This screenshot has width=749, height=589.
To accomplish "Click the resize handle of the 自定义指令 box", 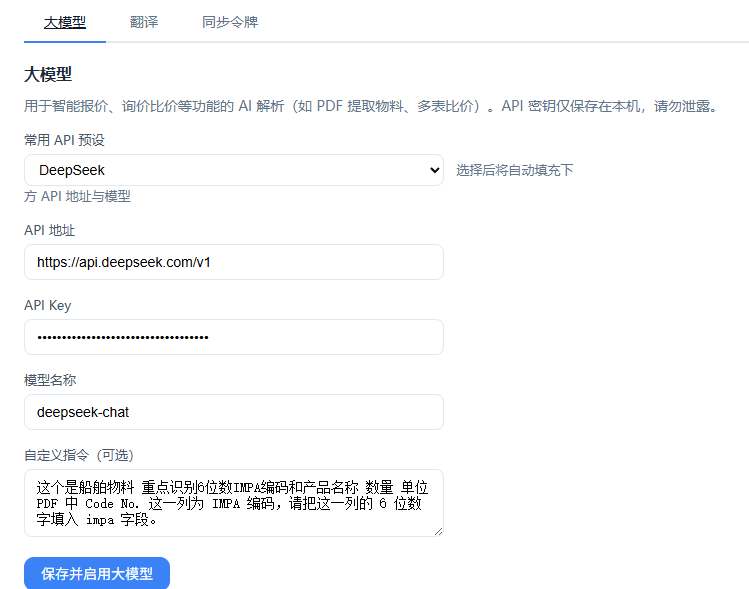I will (x=439, y=532).
